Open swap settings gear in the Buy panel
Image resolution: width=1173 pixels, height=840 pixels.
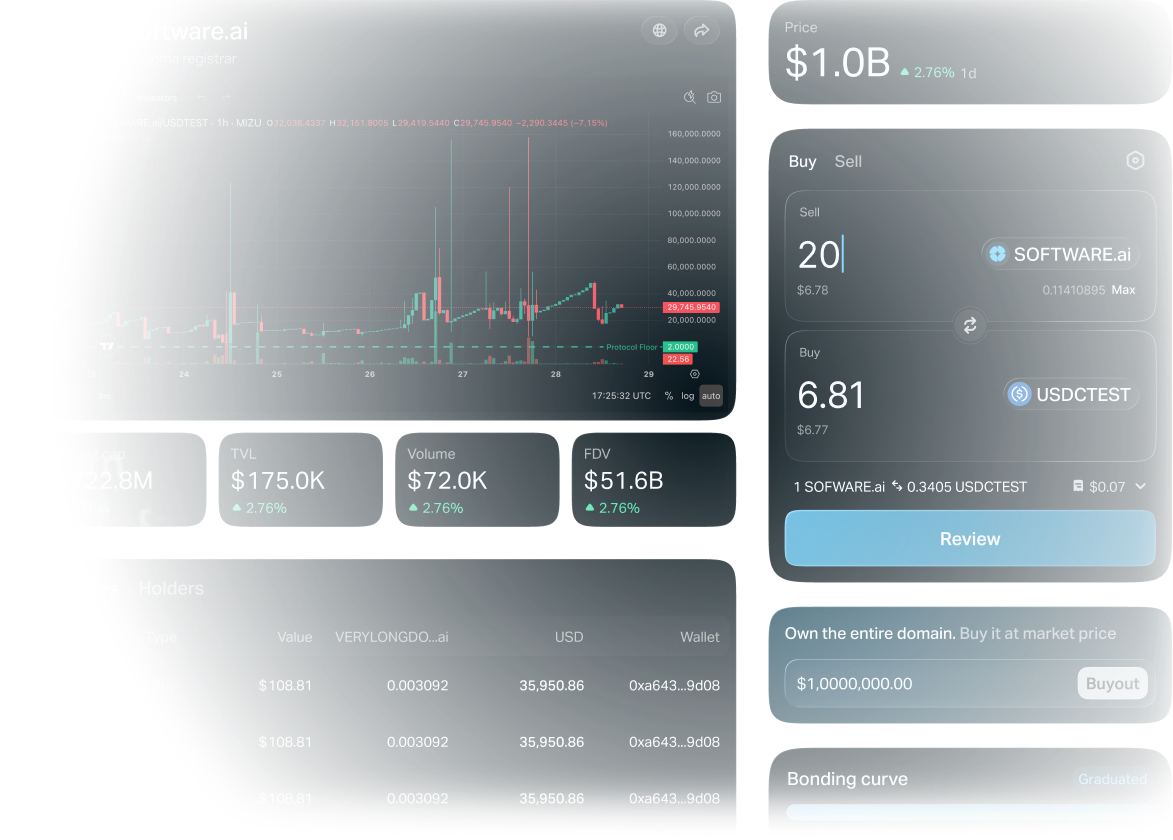tap(1135, 160)
